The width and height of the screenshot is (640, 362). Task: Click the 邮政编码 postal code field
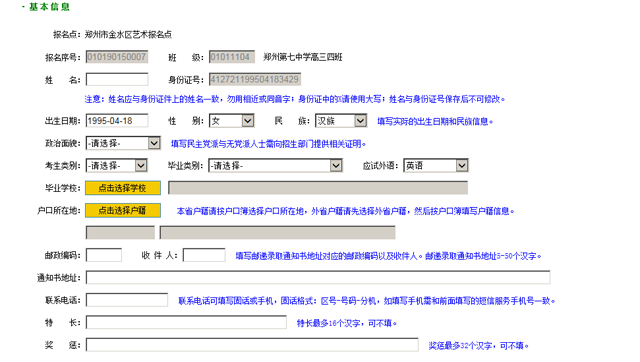pyautogui.click(x=104, y=255)
